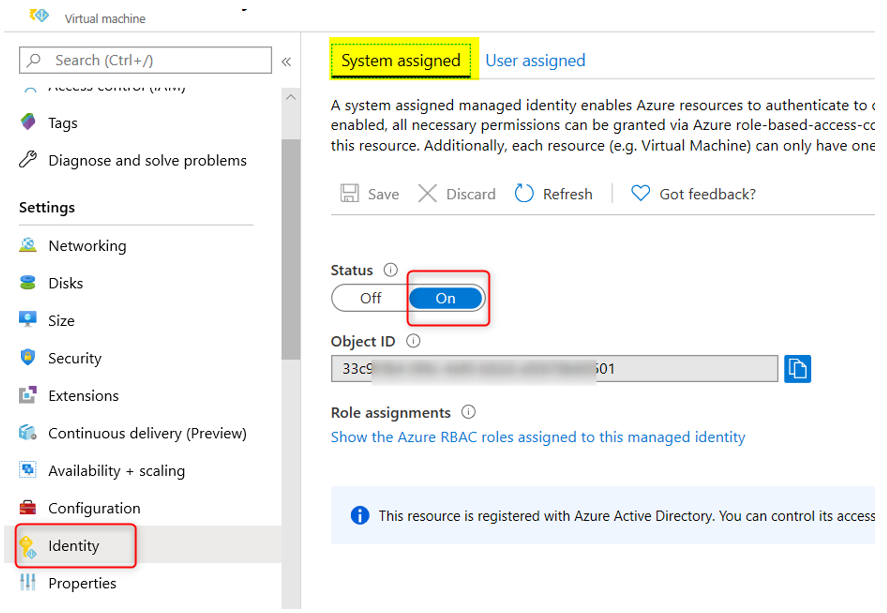Viewport: 887px width, 613px height.
Task: Click the Properties bars icon
Action: point(28,582)
